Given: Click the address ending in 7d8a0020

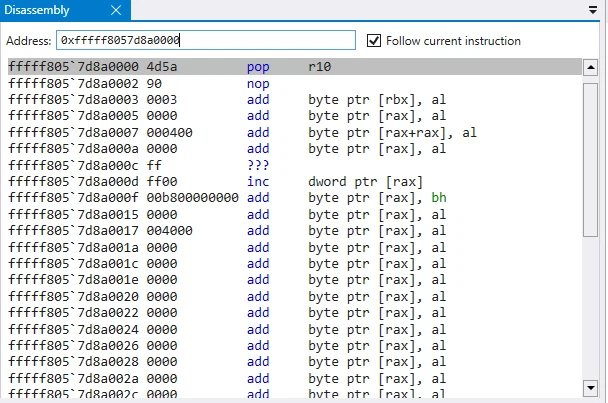Looking at the screenshot, I should (x=73, y=297).
